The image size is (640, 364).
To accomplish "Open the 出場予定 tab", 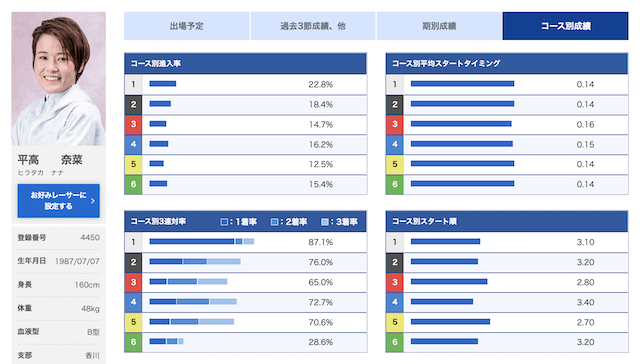I will pos(187,26).
